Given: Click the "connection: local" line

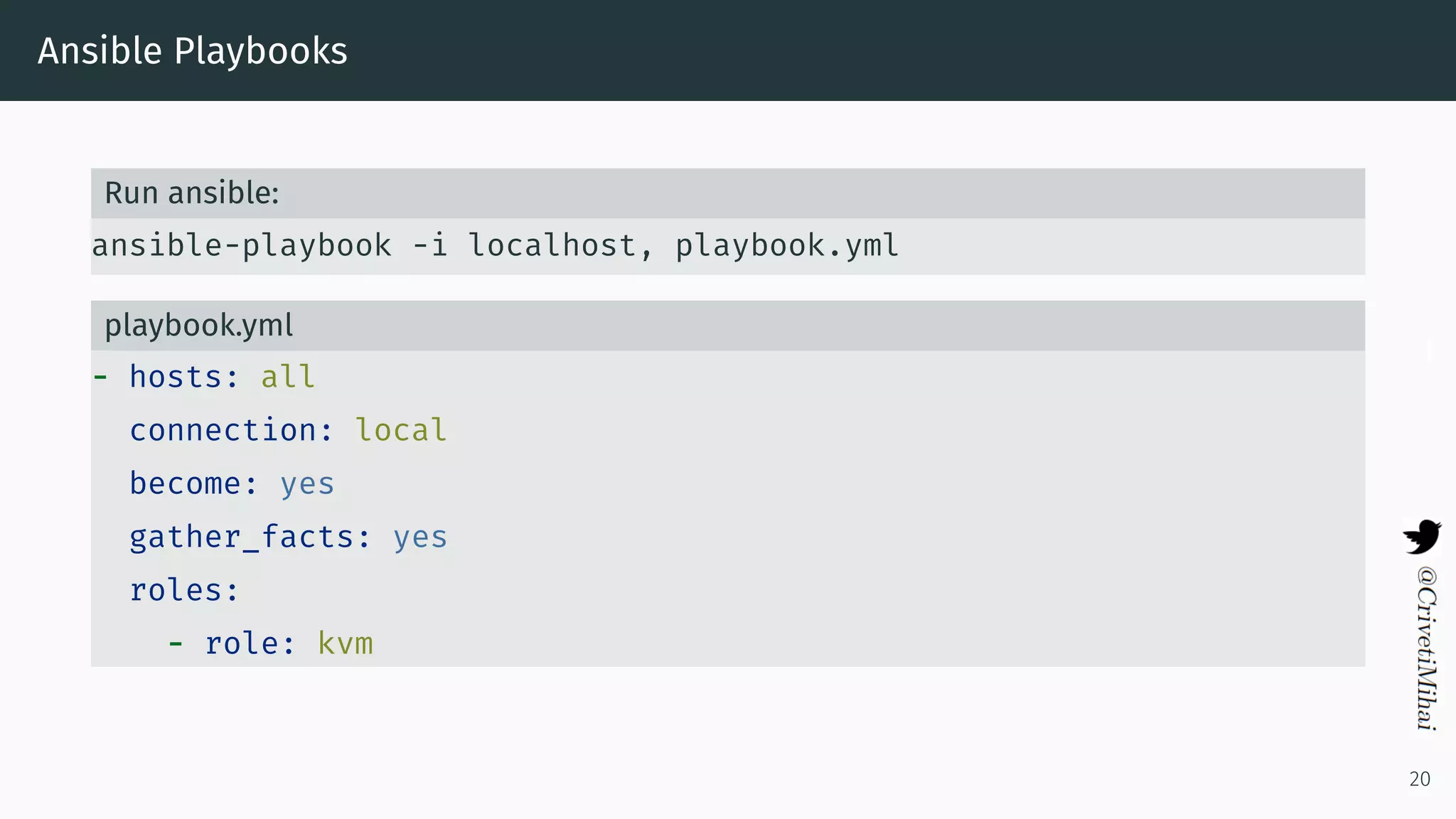Looking at the screenshot, I should 288,430.
